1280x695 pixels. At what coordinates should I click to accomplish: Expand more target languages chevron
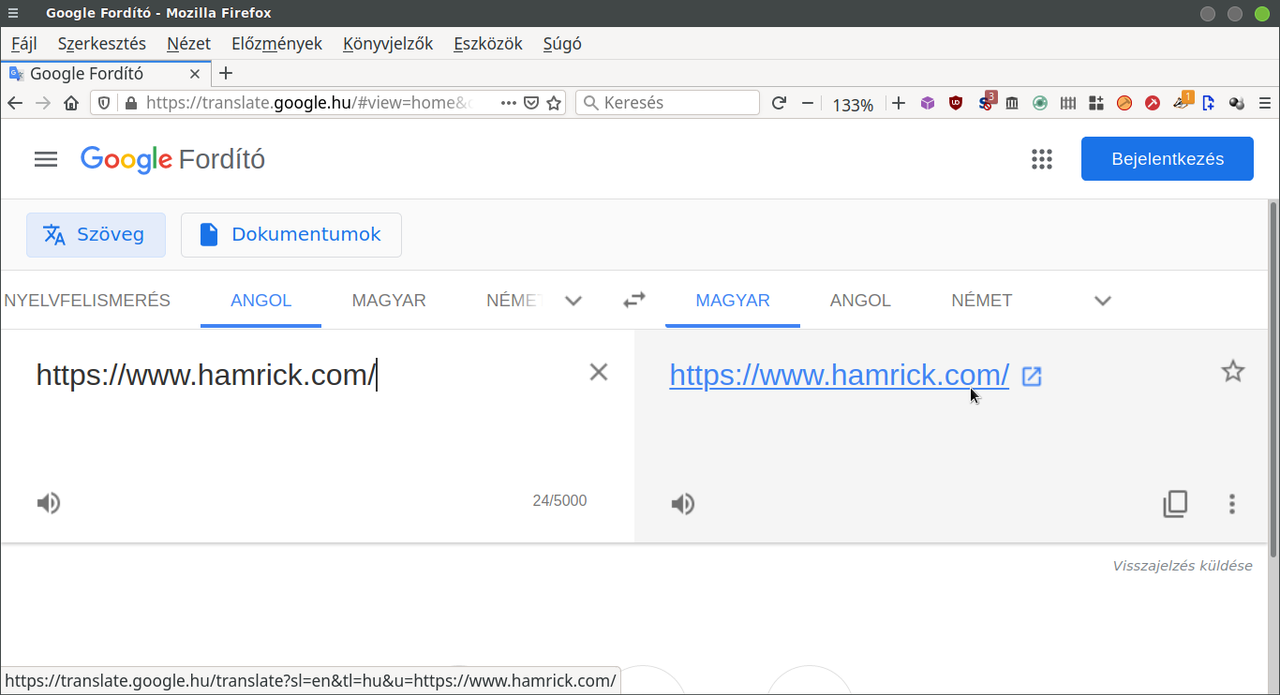[x=1103, y=300]
